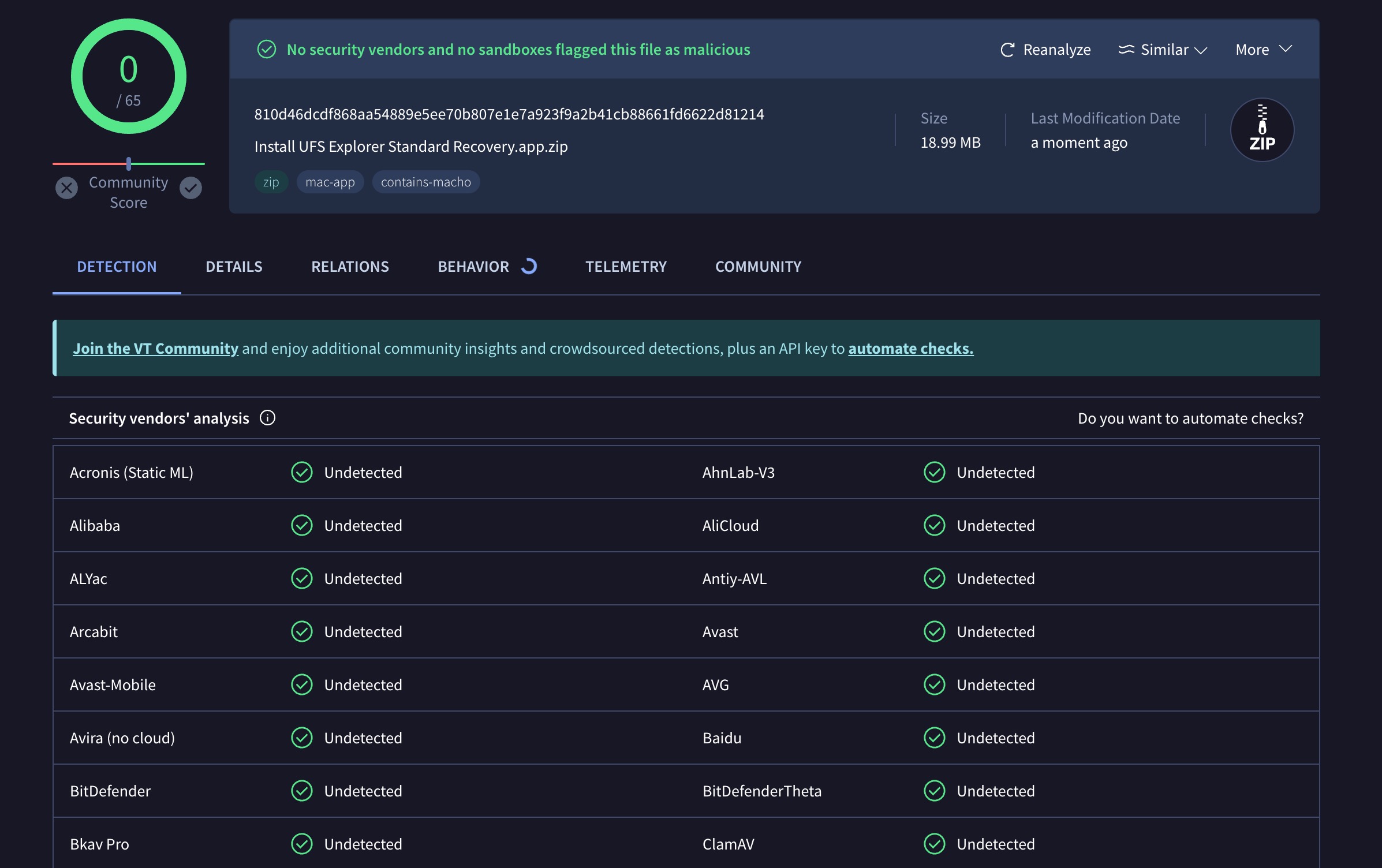
Task: Open the Community tab
Action: pos(758,267)
